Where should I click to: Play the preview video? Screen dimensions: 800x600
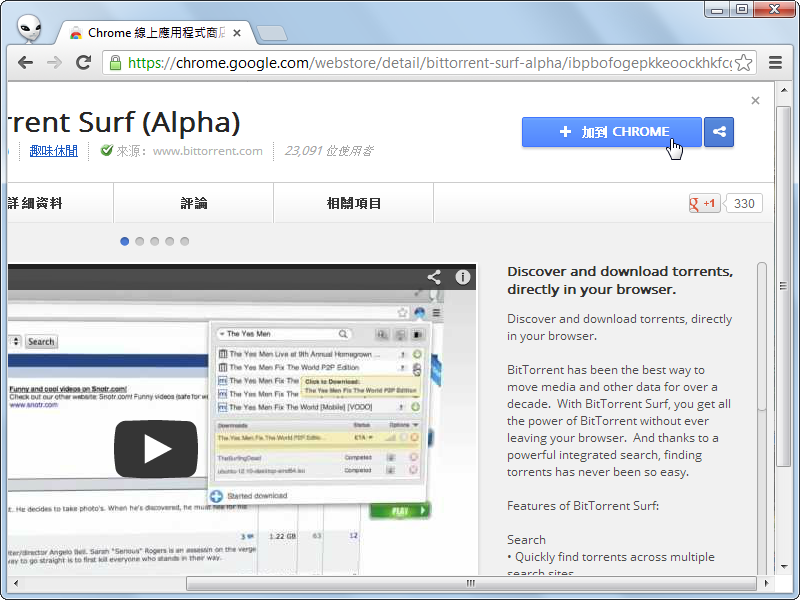click(156, 449)
